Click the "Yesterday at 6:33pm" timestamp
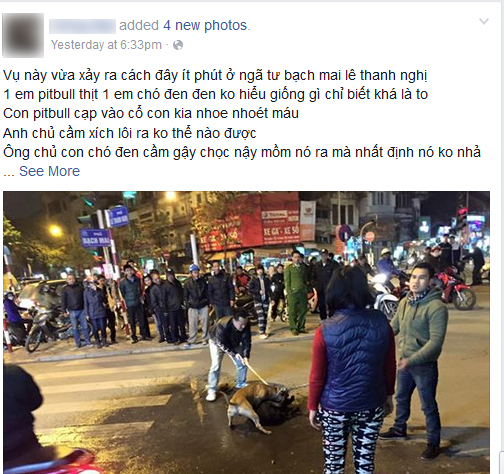Screen dimensions: 504x474 click(x=106, y=45)
